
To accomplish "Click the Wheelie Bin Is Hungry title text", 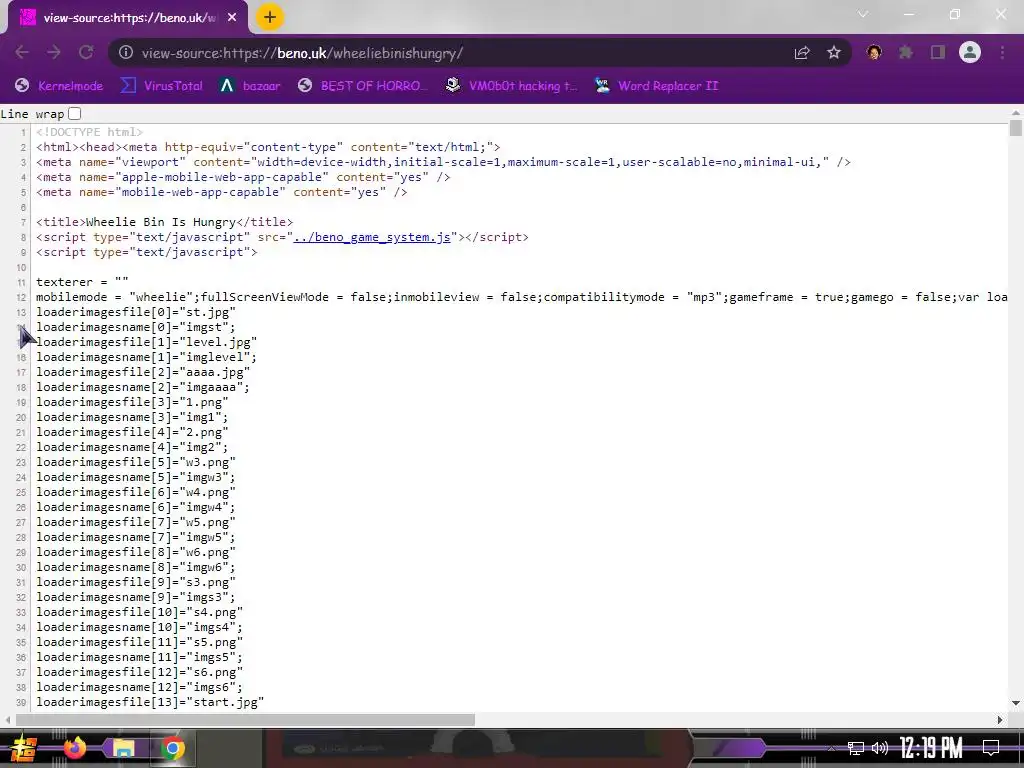I will click(x=161, y=222).
